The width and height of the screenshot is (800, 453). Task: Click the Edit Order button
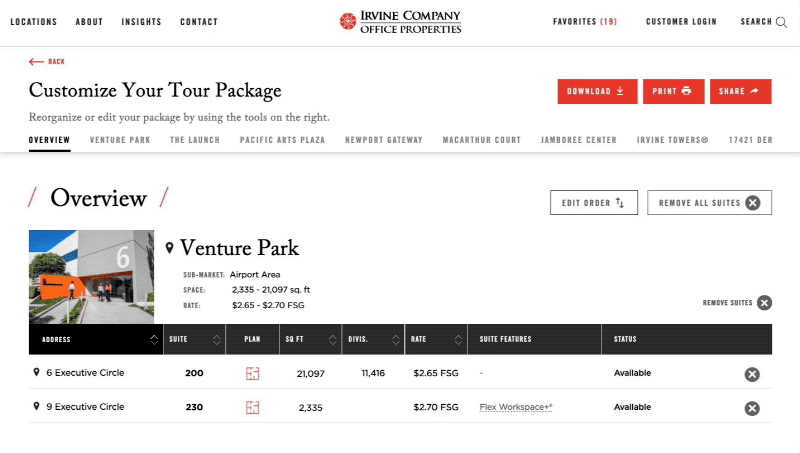[x=594, y=203]
